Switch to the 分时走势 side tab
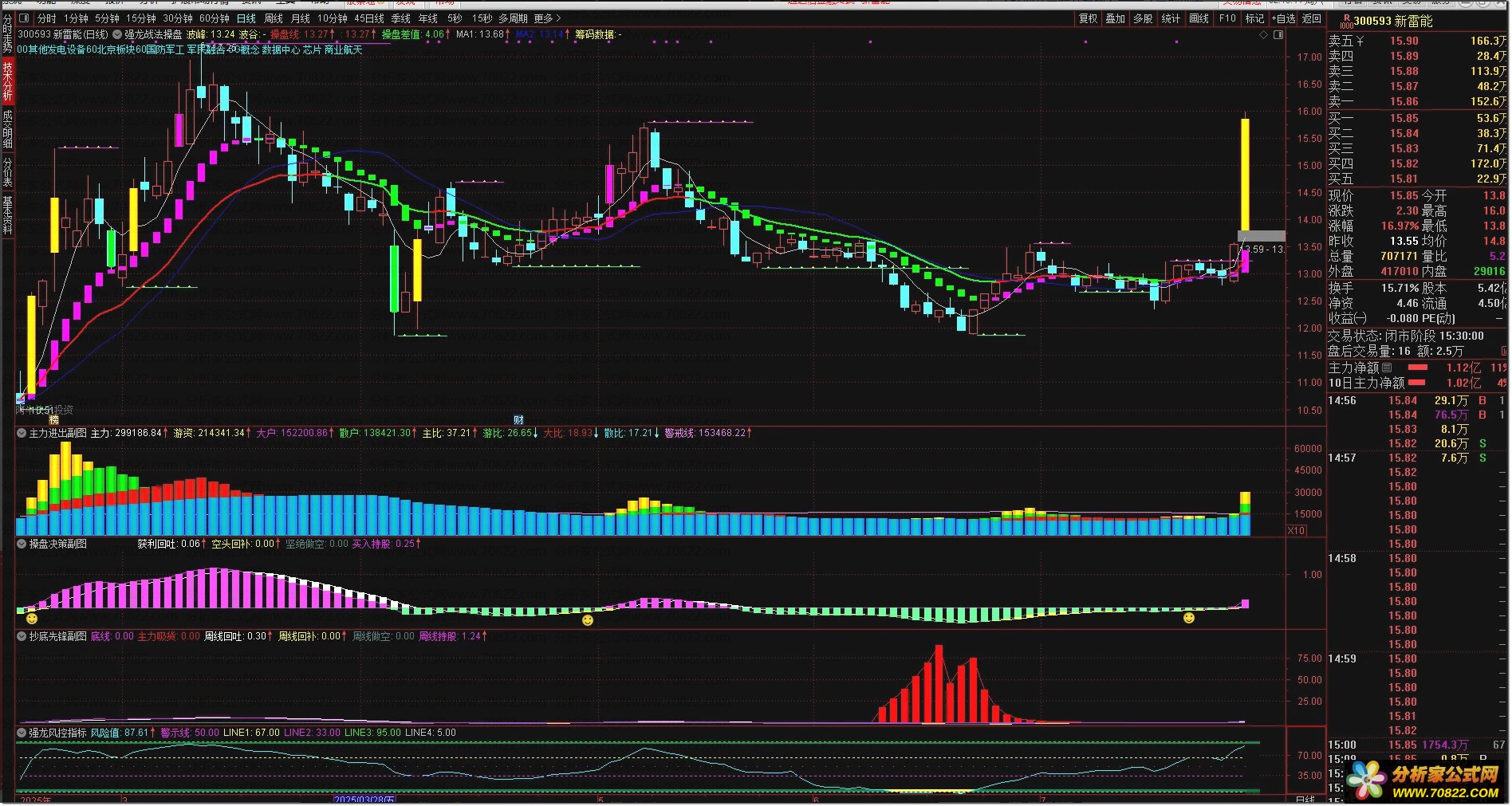 tap(7, 33)
